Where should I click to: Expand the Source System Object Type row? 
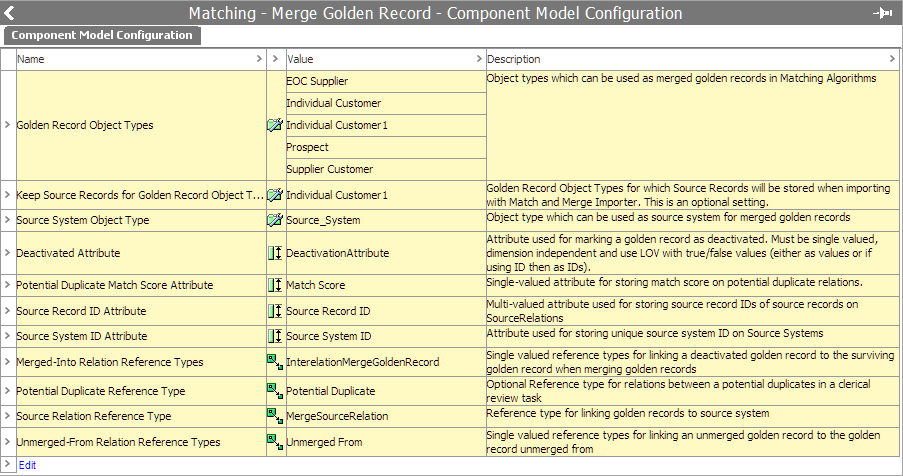pos(7,220)
